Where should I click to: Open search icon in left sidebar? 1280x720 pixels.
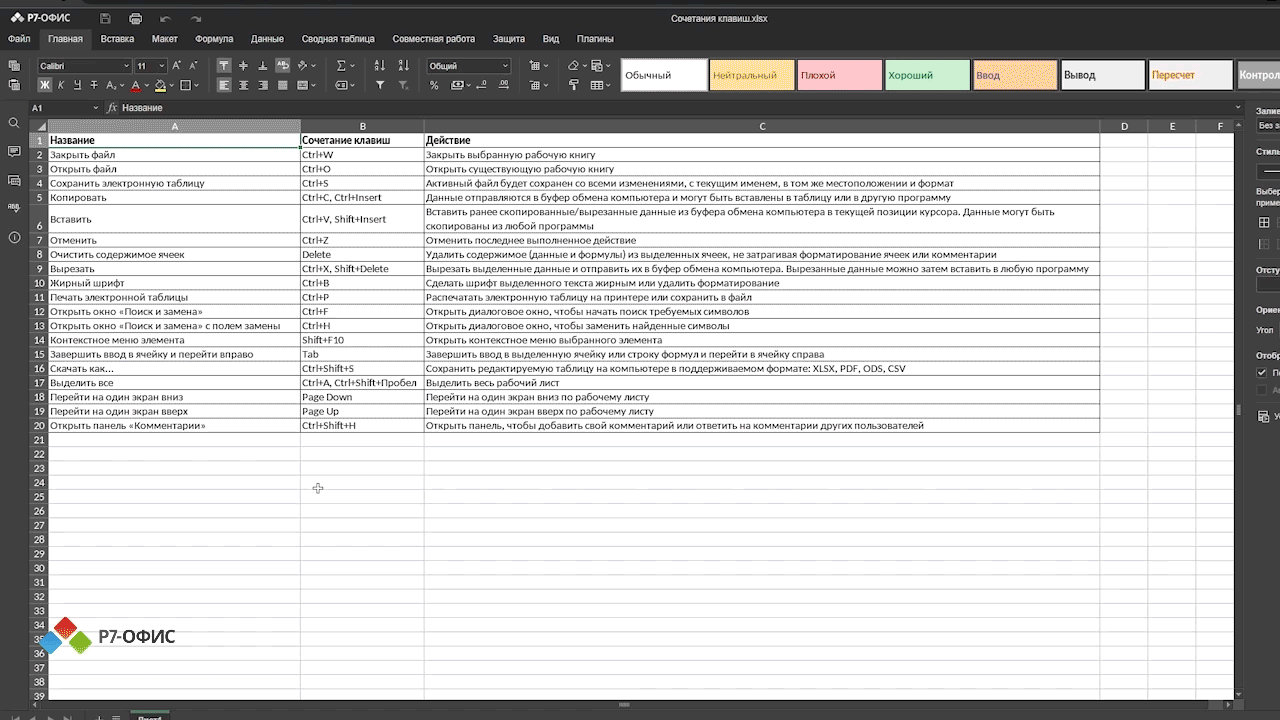(14, 123)
